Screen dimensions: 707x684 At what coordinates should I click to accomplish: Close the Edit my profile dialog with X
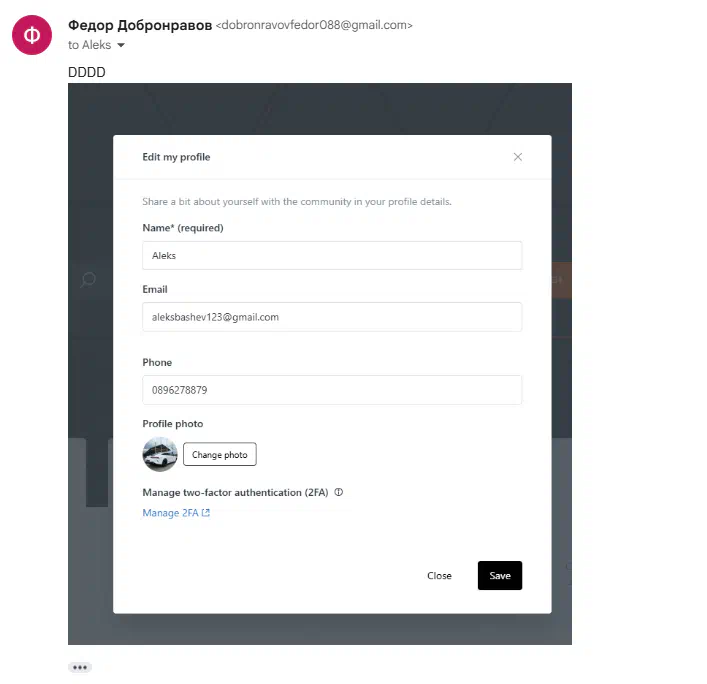pos(518,157)
